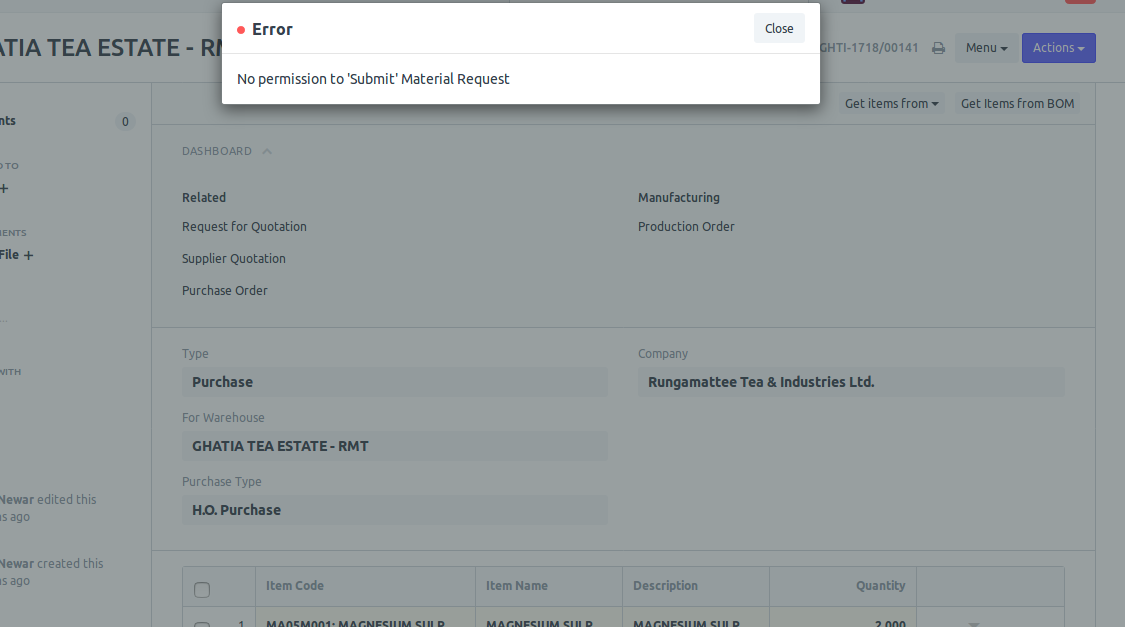This screenshot has width=1125, height=627.
Task: Open attachments by clicking the Attach File plus icon
Action: 30,255
